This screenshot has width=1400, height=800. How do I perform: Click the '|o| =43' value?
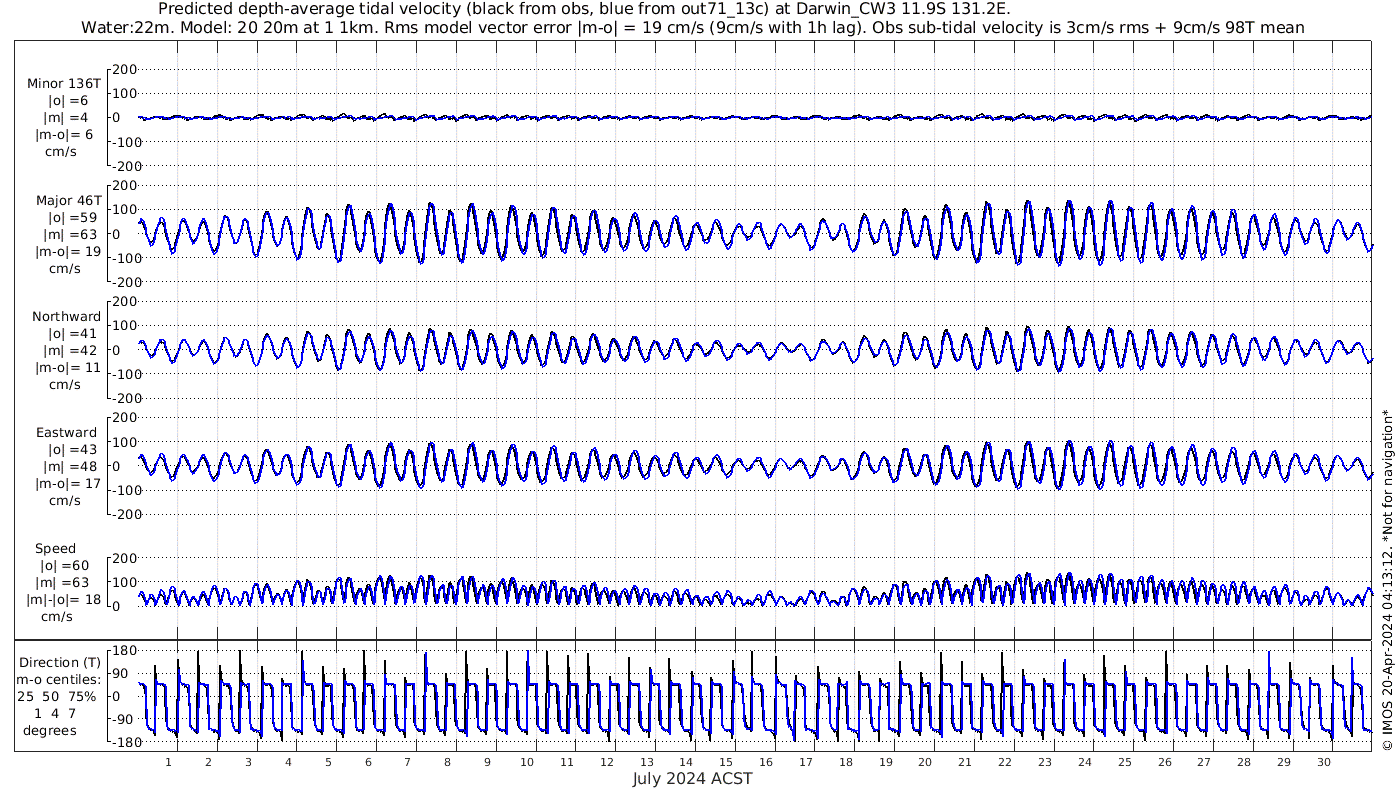point(72,450)
